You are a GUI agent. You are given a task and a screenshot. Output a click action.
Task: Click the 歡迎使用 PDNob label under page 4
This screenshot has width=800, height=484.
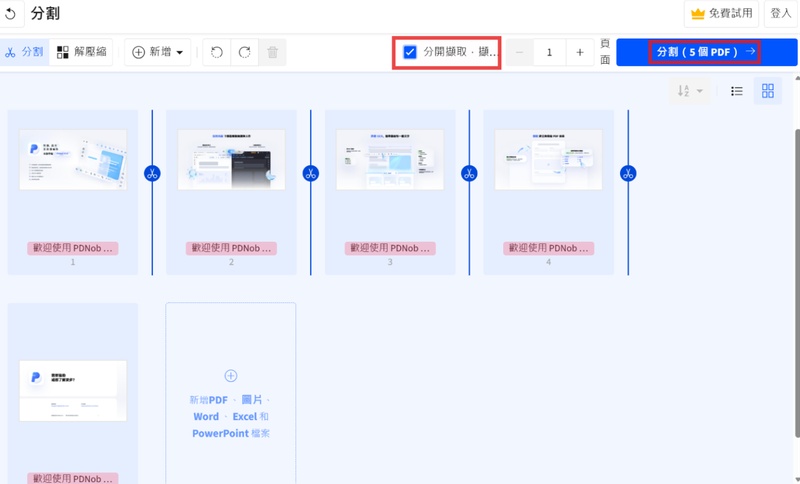pos(548,248)
